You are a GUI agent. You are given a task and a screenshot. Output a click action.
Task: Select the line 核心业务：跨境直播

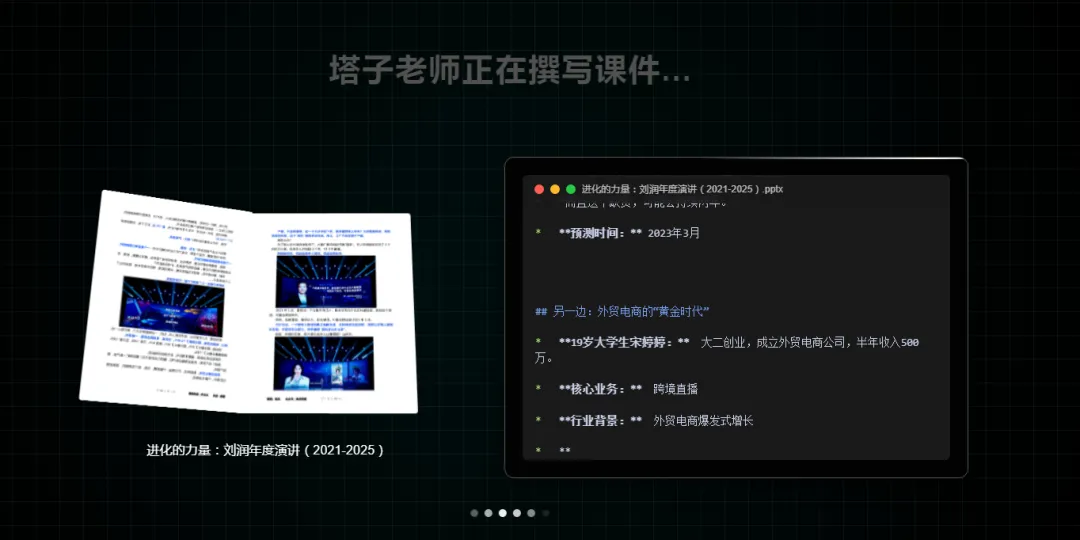(616, 389)
